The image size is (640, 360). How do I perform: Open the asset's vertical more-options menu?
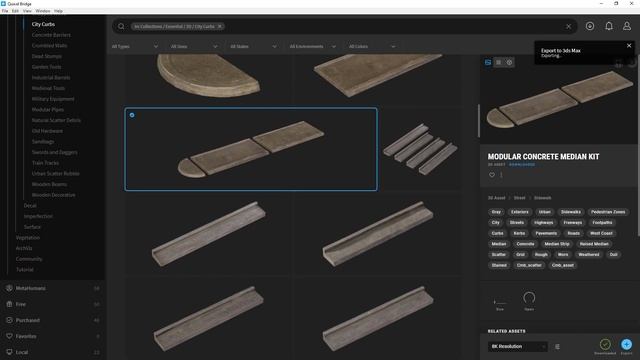[501, 175]
